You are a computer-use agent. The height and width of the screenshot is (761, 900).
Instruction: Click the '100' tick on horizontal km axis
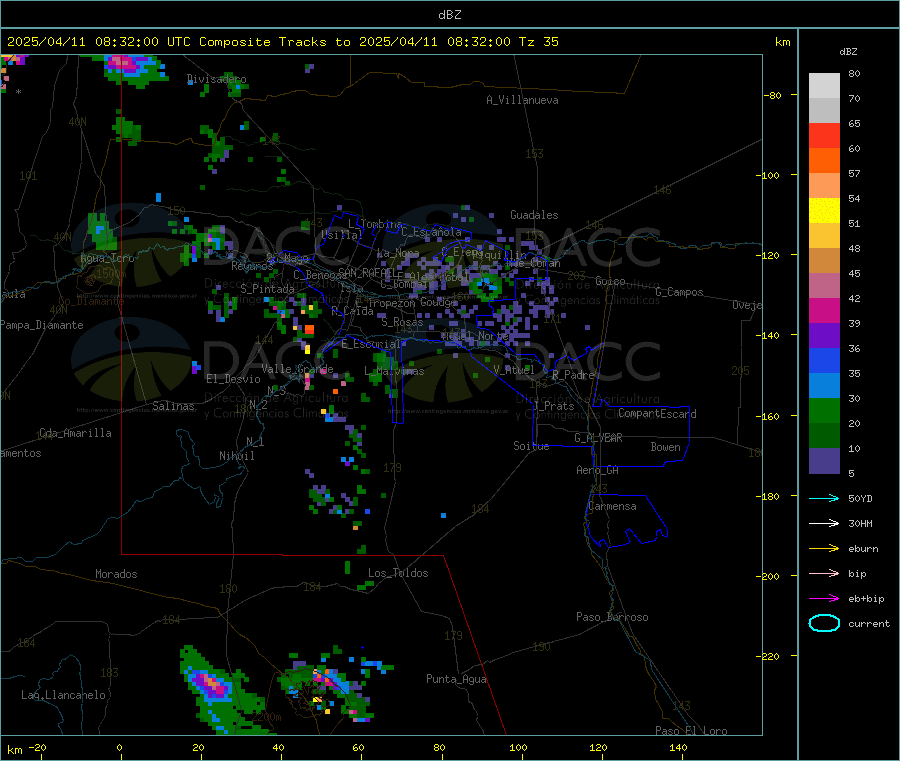pyautogui.click(x=518, y=747)
